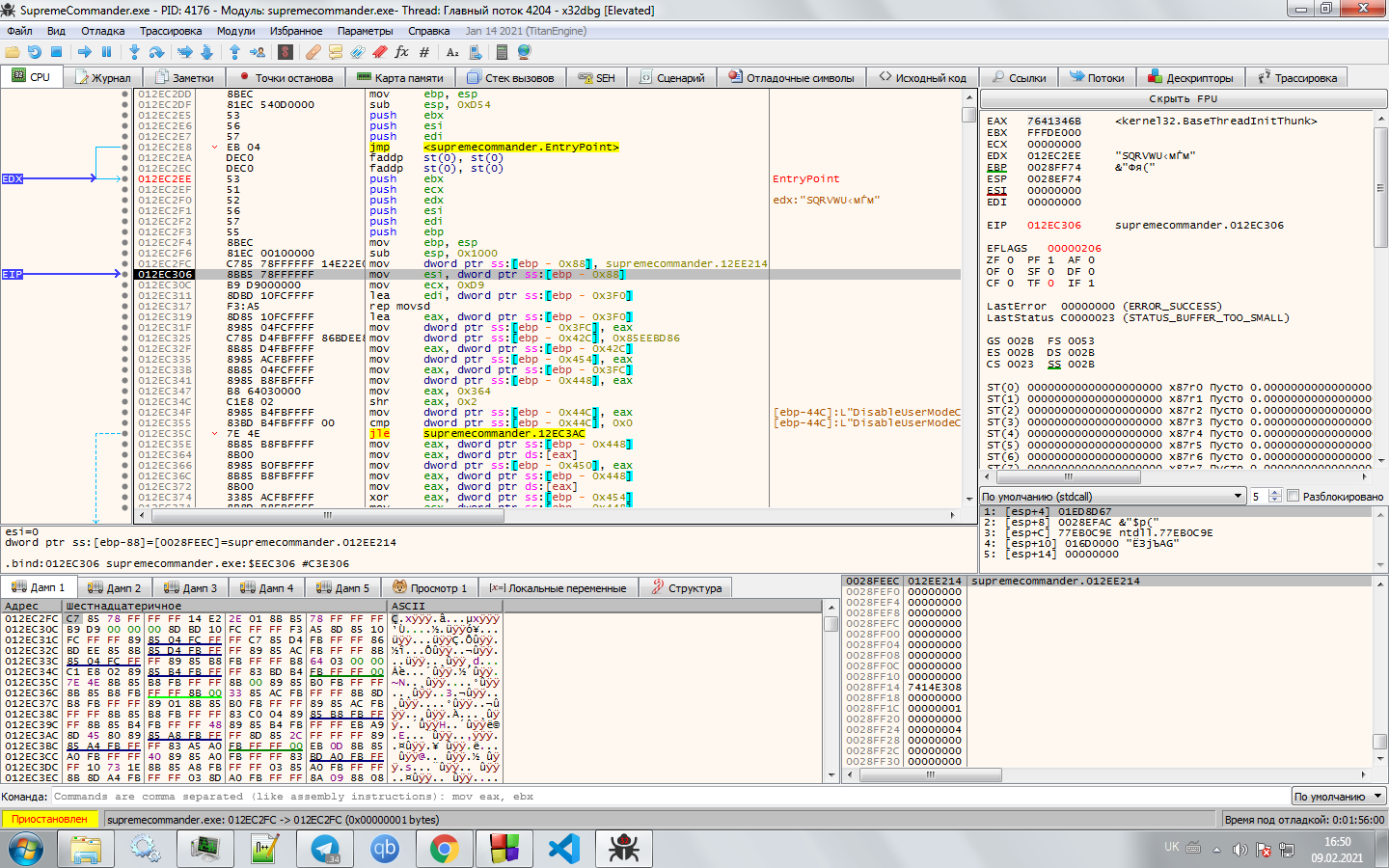Click the disassembly horizontal scrollbar
Screen dimensions: 1389x868
pos(548,515)
